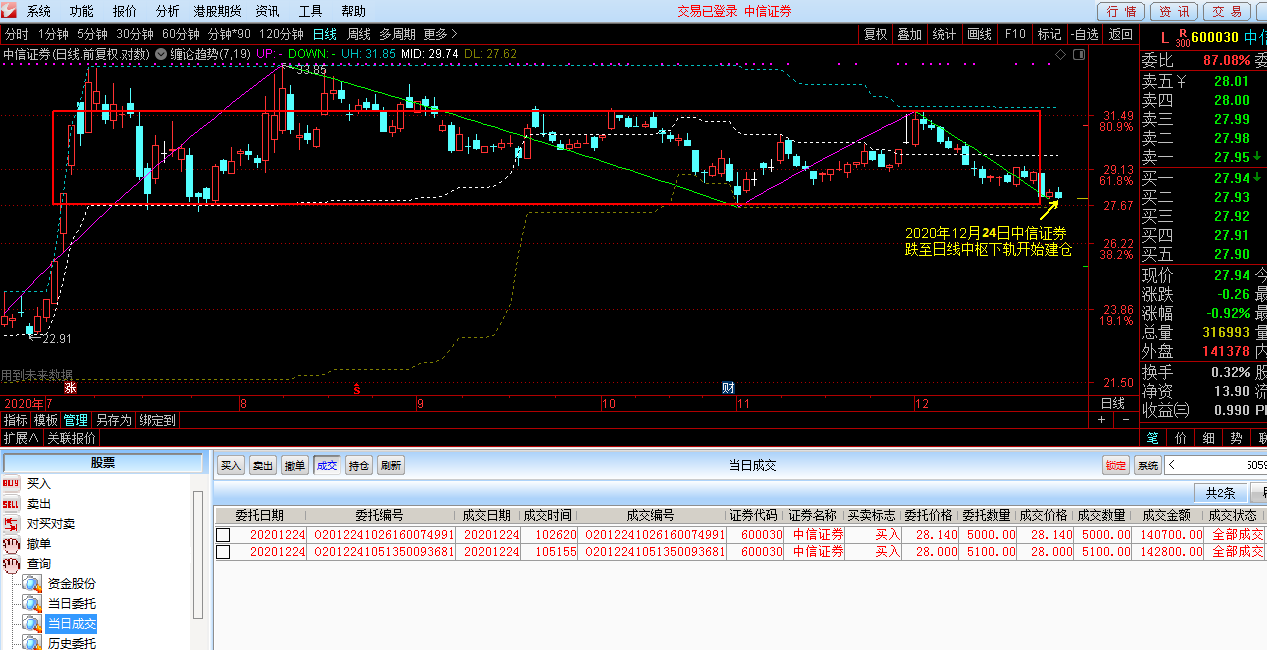The image size is (1267, 650).
Task: Click the red BUY icon beside 买入
Action: tap(11, 484)
